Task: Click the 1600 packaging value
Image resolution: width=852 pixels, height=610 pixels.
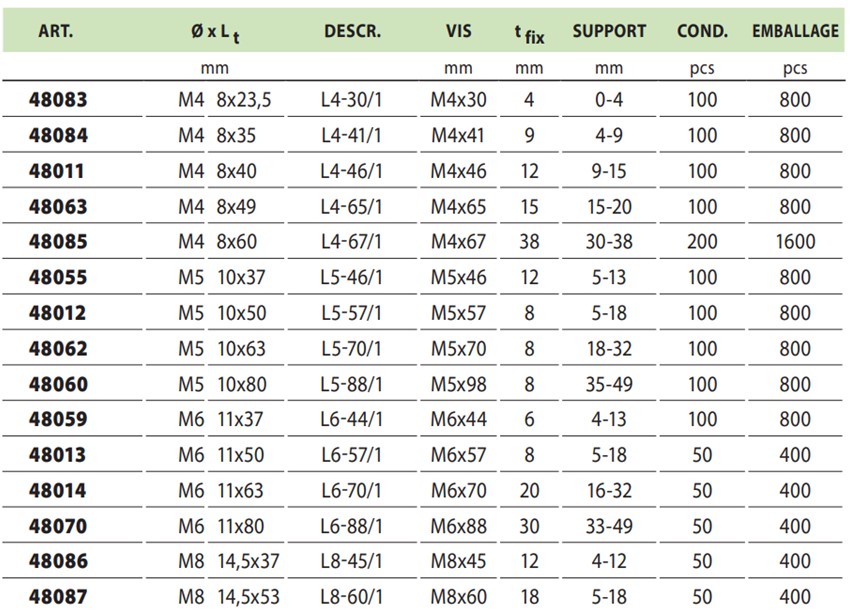Action: tap(795, 242)
